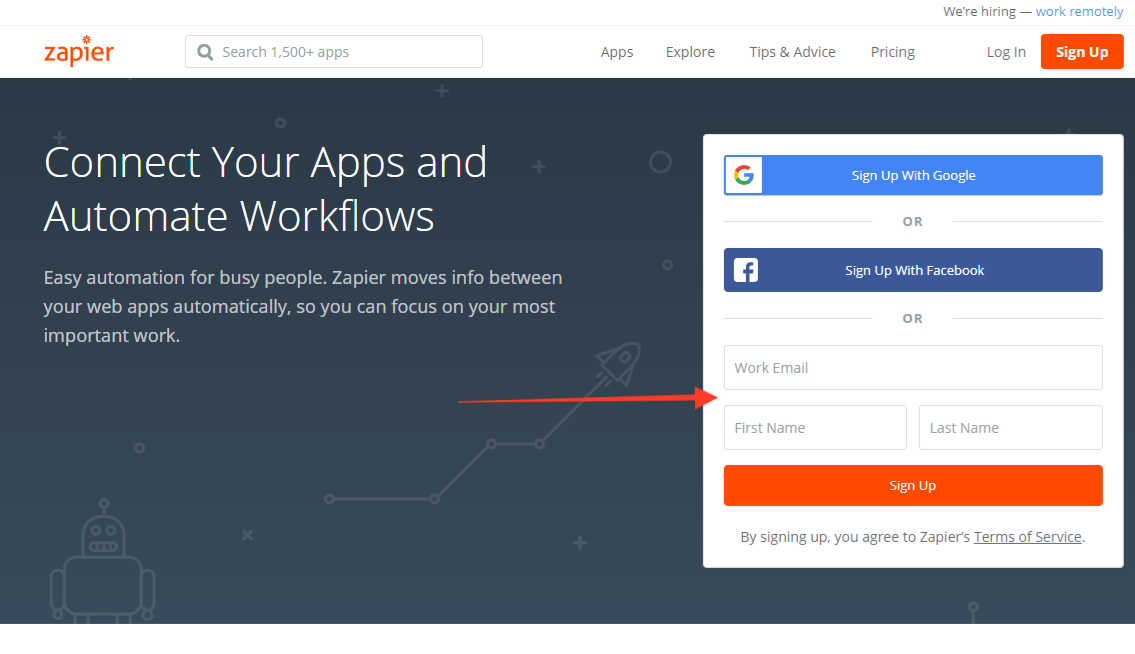
Task: Click the Zapier logo
Action: [x=79, y=51]
